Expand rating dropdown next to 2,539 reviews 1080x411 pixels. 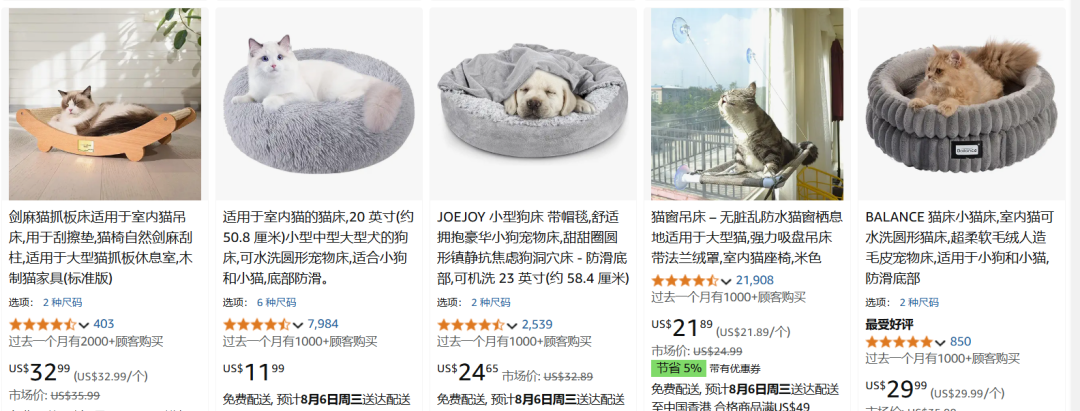point(512,325)
